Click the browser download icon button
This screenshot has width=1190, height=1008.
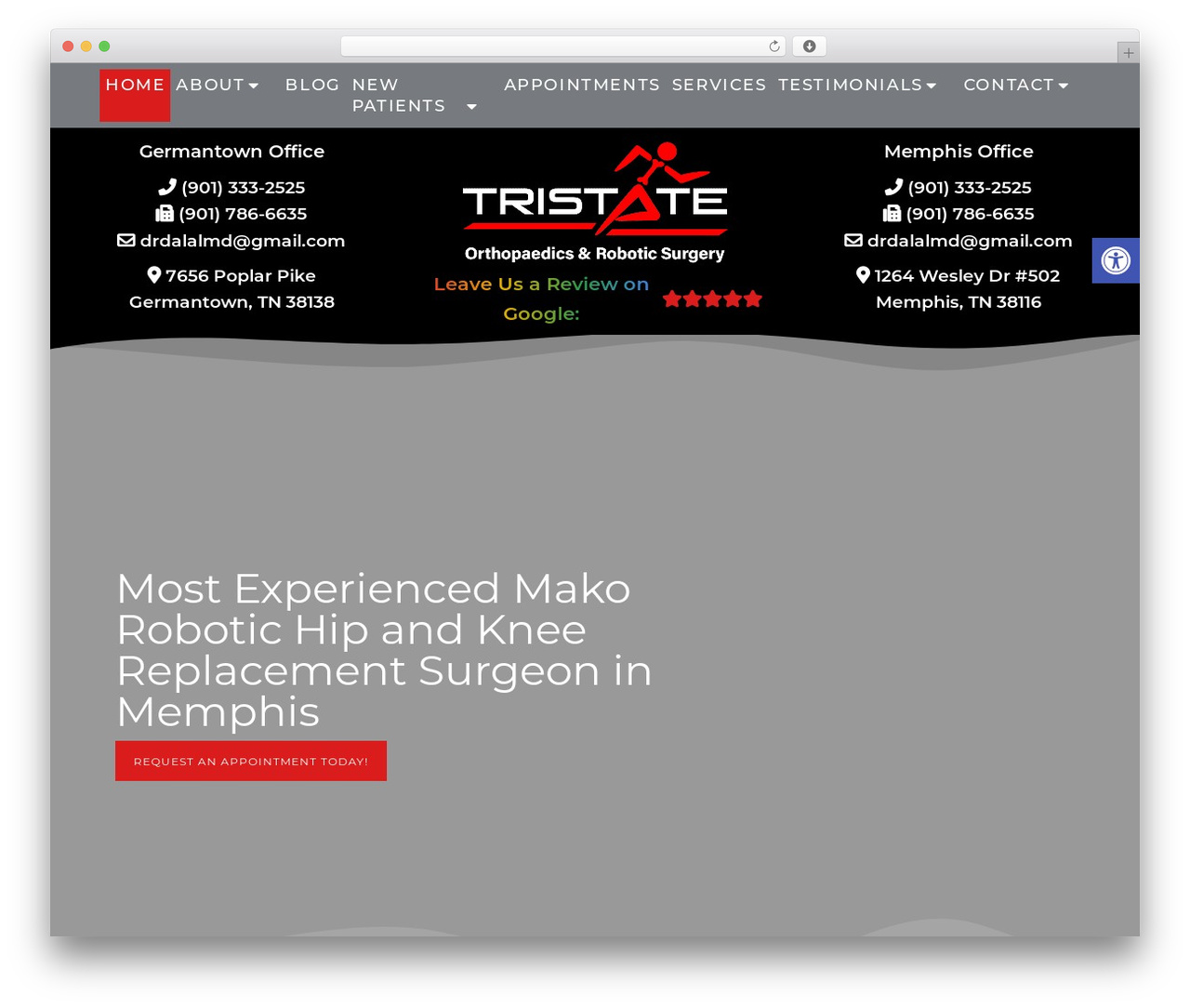(810, 46)
